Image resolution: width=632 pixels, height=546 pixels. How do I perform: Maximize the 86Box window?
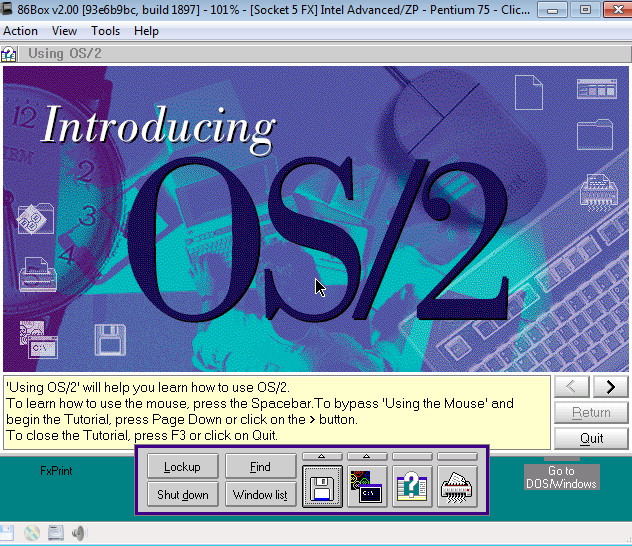pyautogui.click(x=585, y=10)
